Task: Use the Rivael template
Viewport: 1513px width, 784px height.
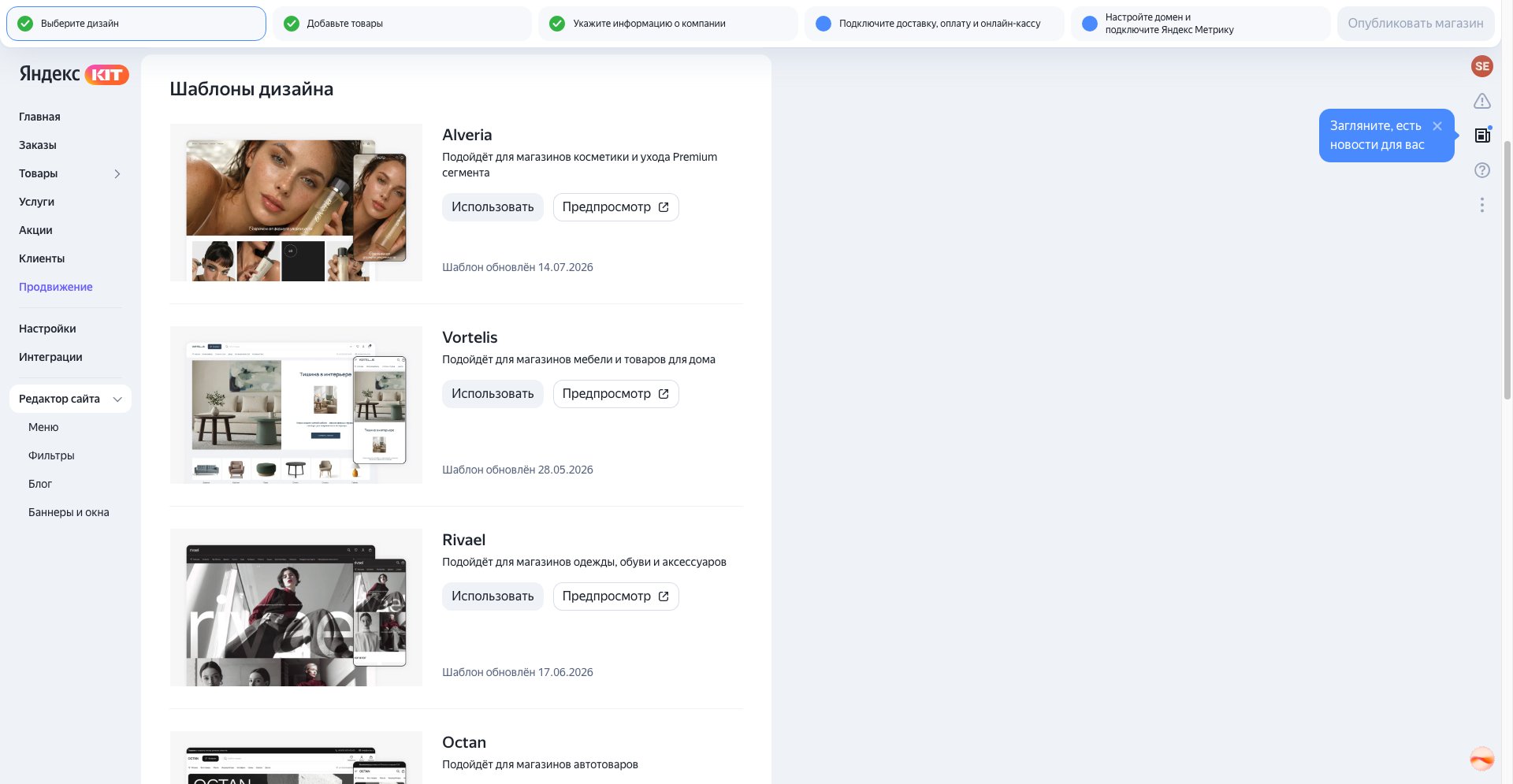Action: point(493,596)
